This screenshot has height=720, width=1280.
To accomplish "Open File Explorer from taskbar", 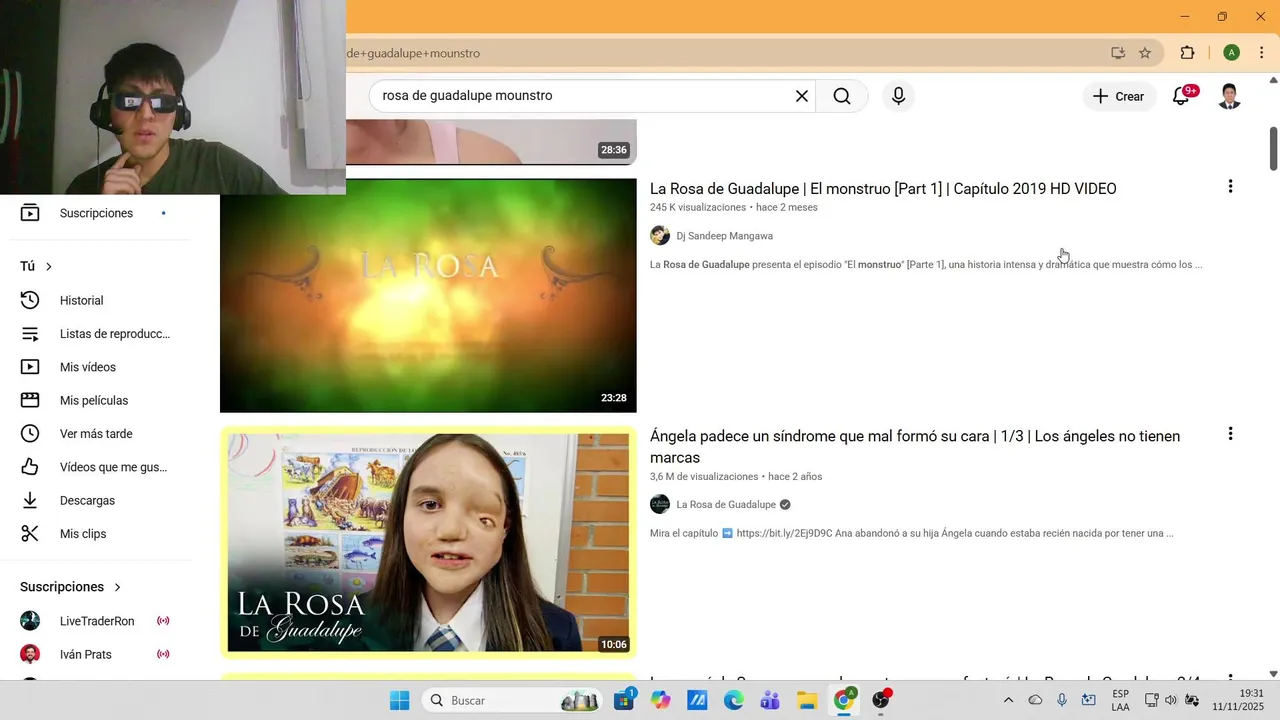I will 807,700.
